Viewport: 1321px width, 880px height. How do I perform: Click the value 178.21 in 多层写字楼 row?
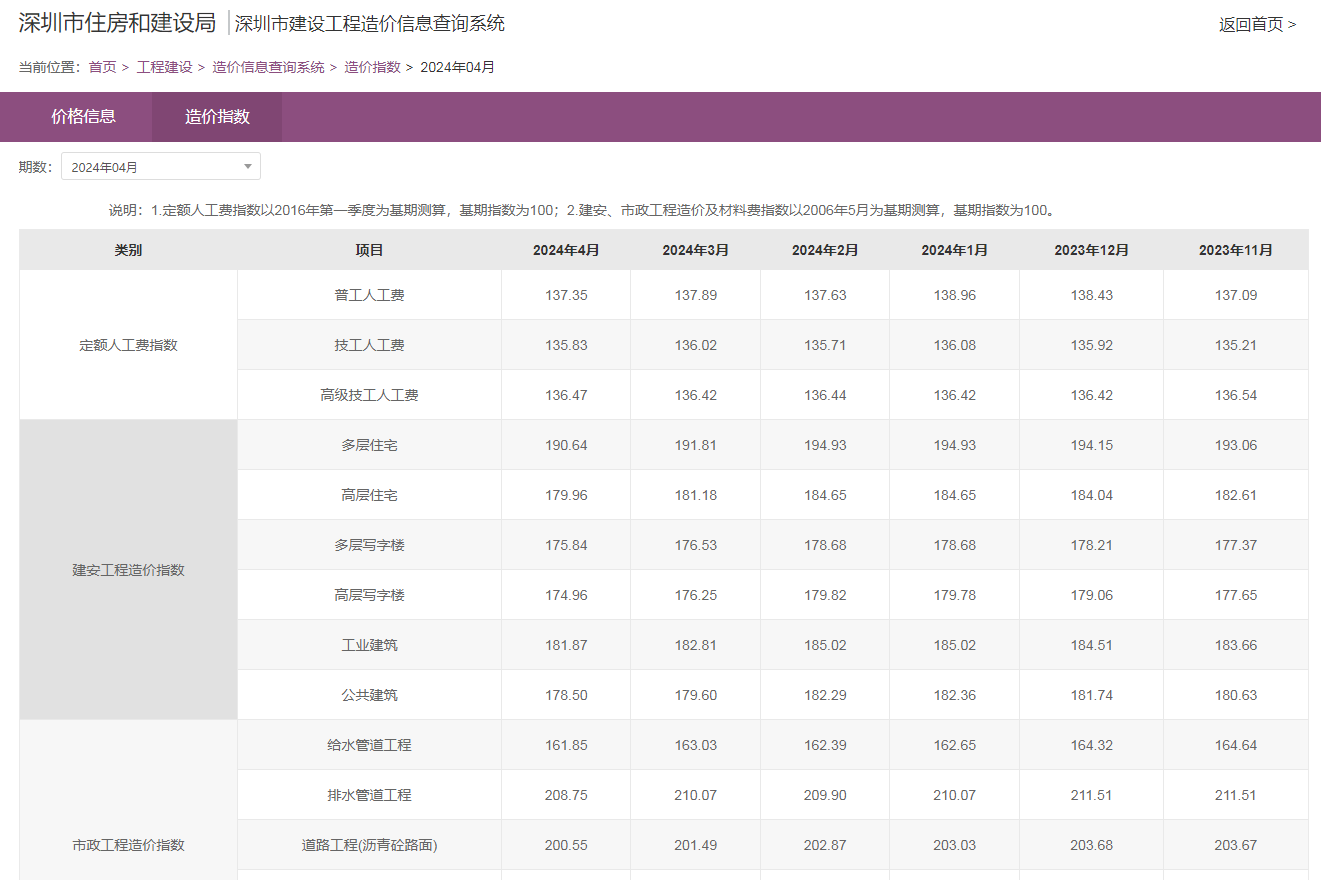coord(1091,545)
